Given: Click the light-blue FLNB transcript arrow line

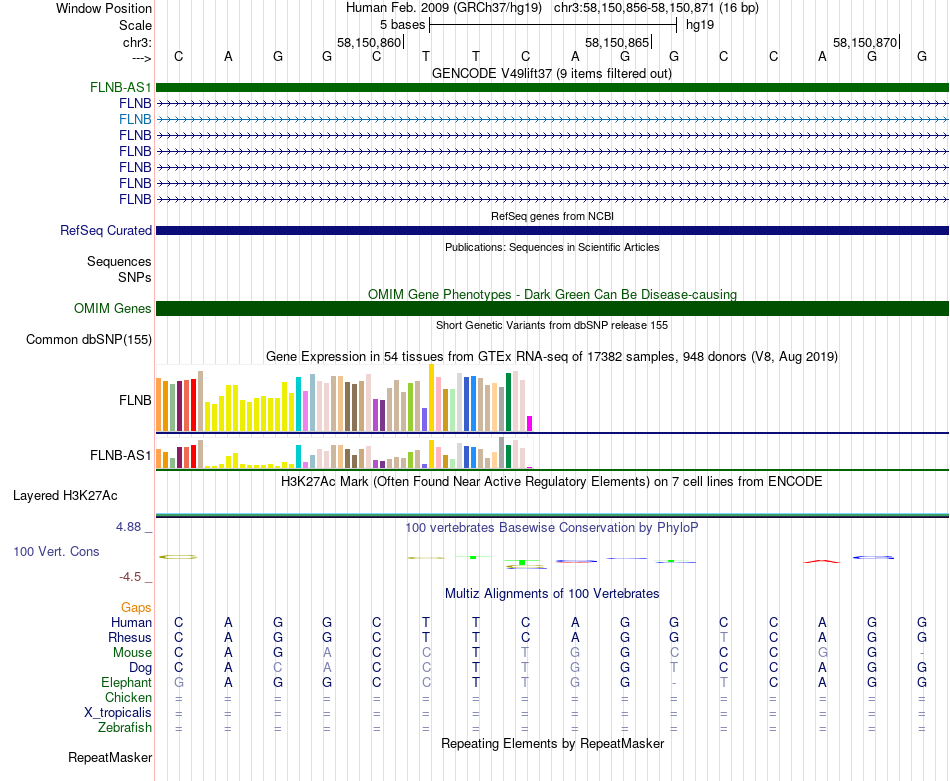Looking at the screenshot, I should (552, 119).
